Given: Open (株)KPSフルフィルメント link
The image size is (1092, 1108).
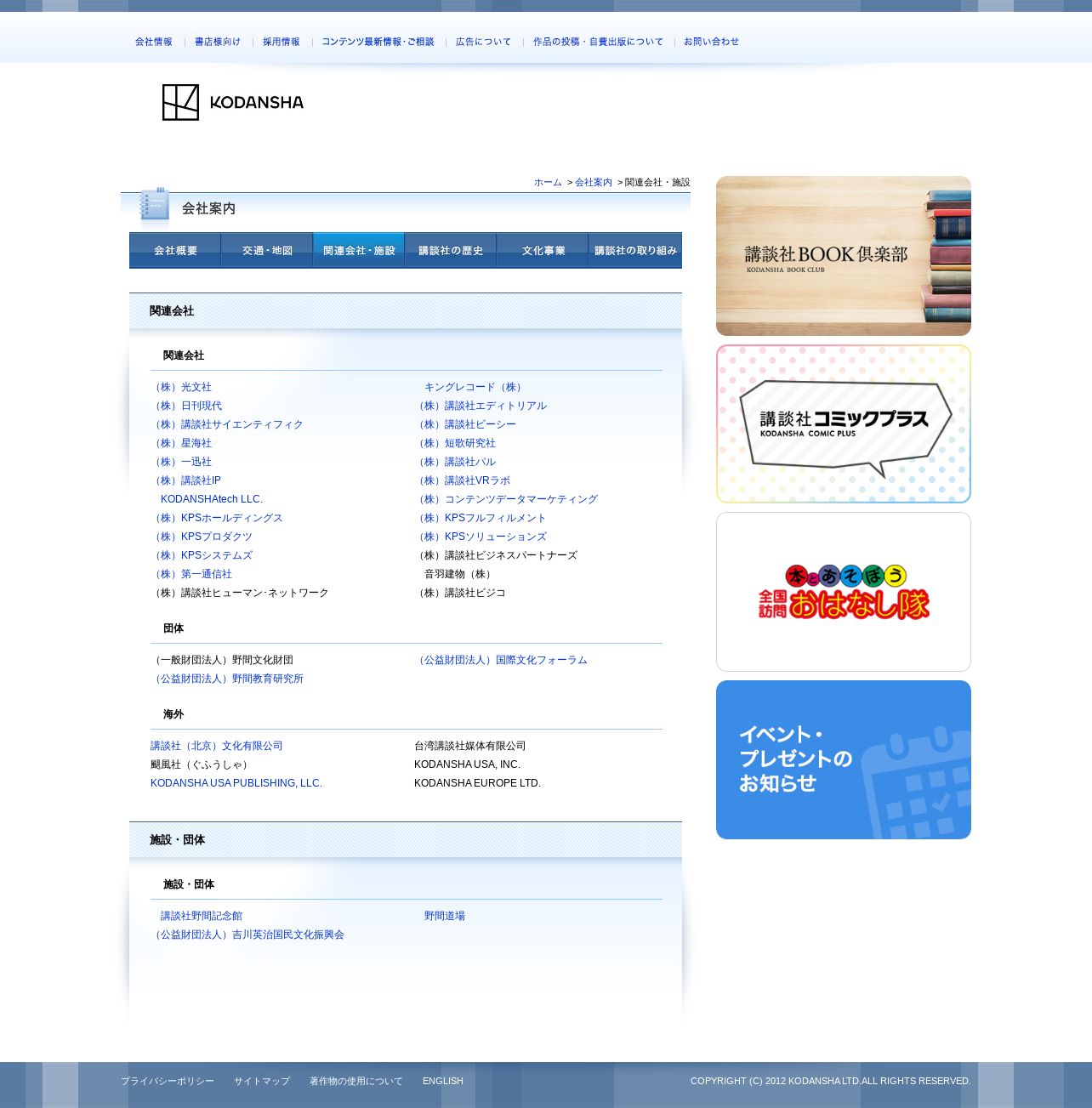Looking at the screenshot, I should [x=481, y=518].
